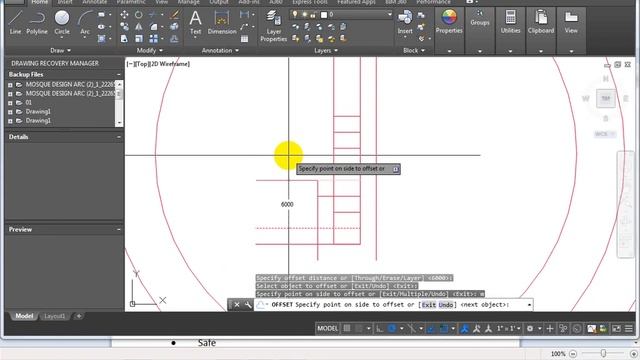This screenshot has width=640, height=360.
Task: Toggle ortho mode in status bar
Action: [380, 328]
